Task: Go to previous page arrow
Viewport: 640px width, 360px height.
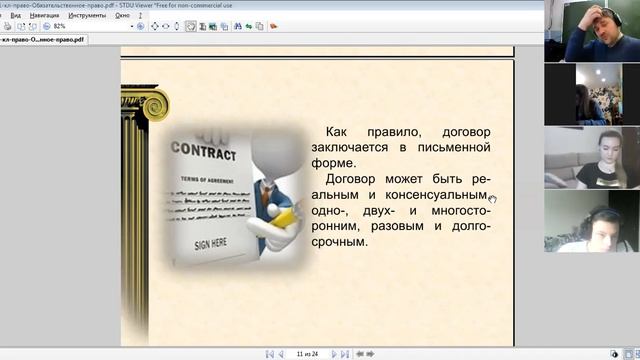Action: (x=281, y=354)
